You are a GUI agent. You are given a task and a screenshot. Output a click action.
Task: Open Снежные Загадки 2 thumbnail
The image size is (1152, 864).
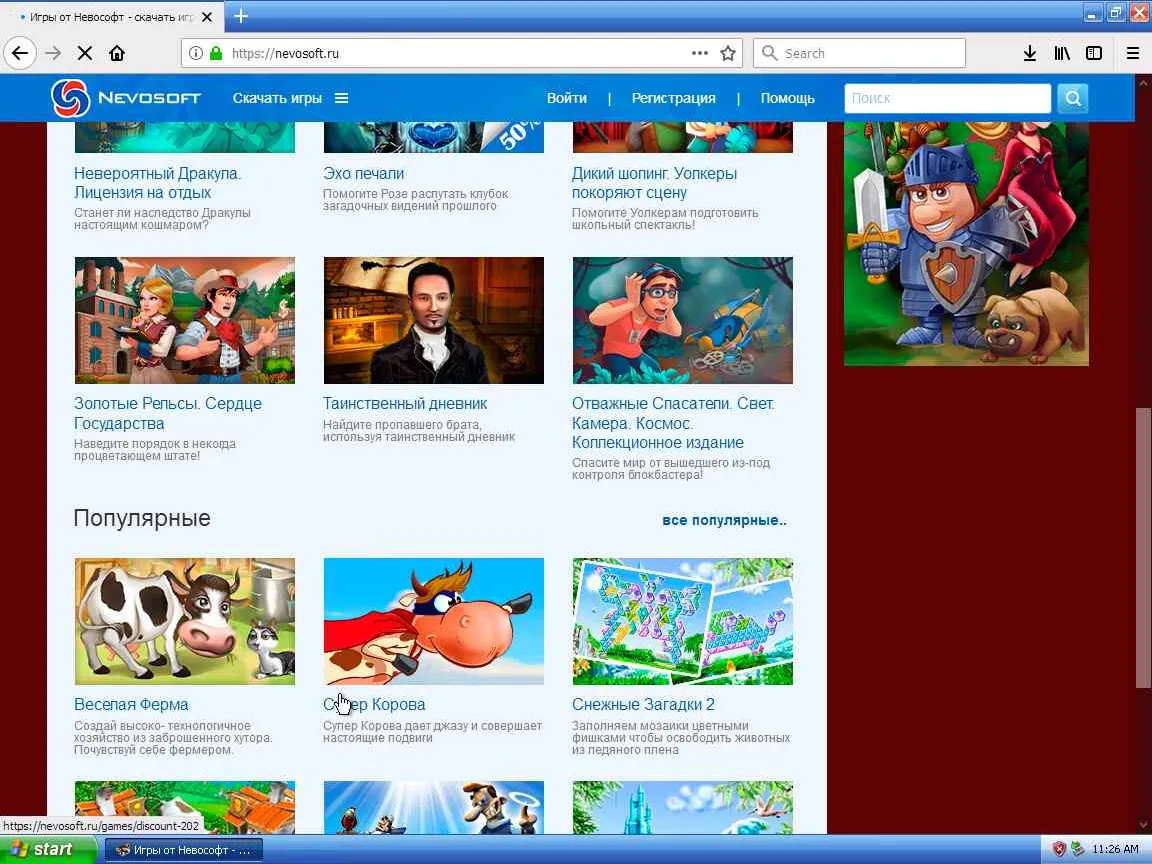point(683,622)
